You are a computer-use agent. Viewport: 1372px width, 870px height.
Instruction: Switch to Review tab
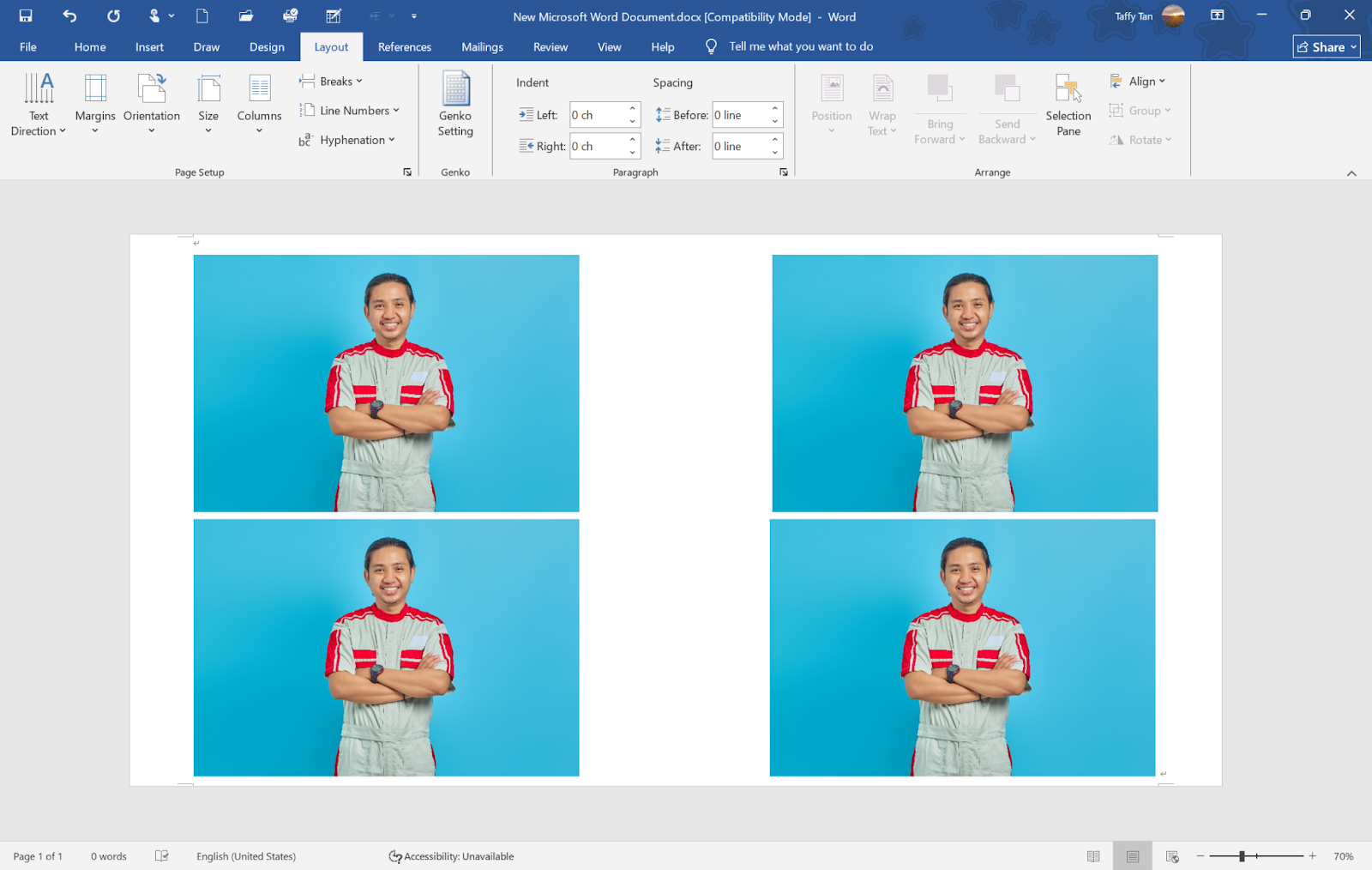[x=551, y=47]
